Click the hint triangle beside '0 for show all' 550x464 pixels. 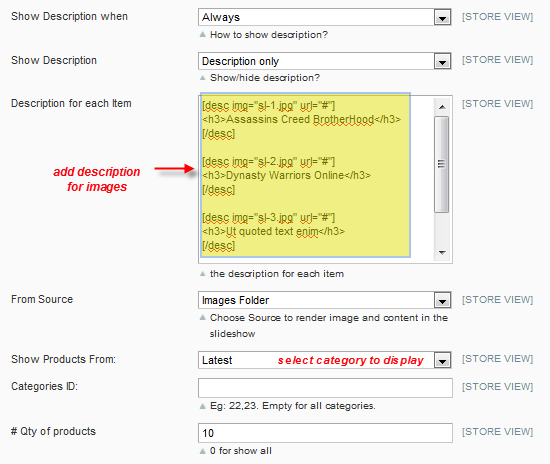pos(202,451)
